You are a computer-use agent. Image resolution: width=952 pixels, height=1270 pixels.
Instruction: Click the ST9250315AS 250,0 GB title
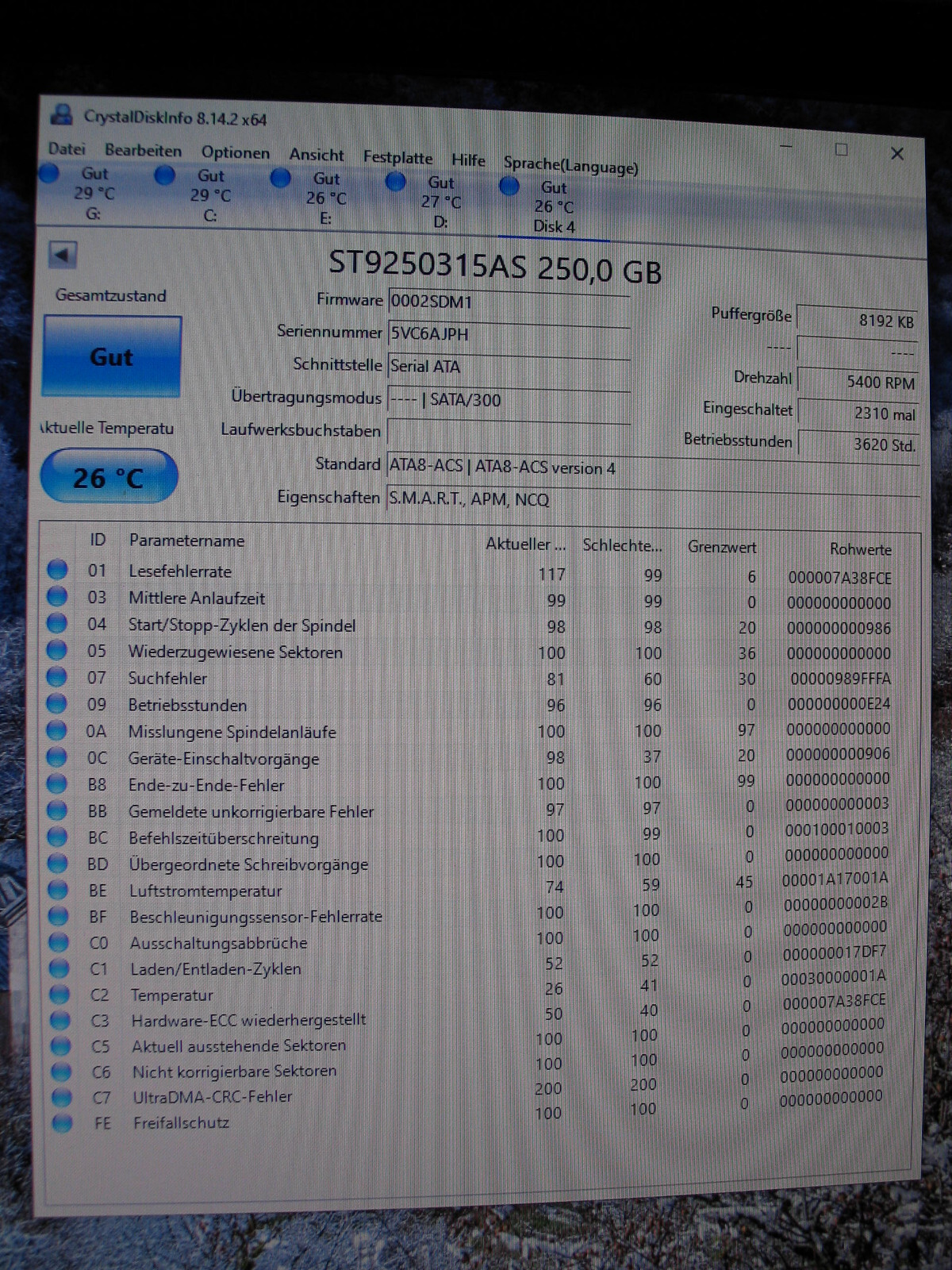coord(495,266)
